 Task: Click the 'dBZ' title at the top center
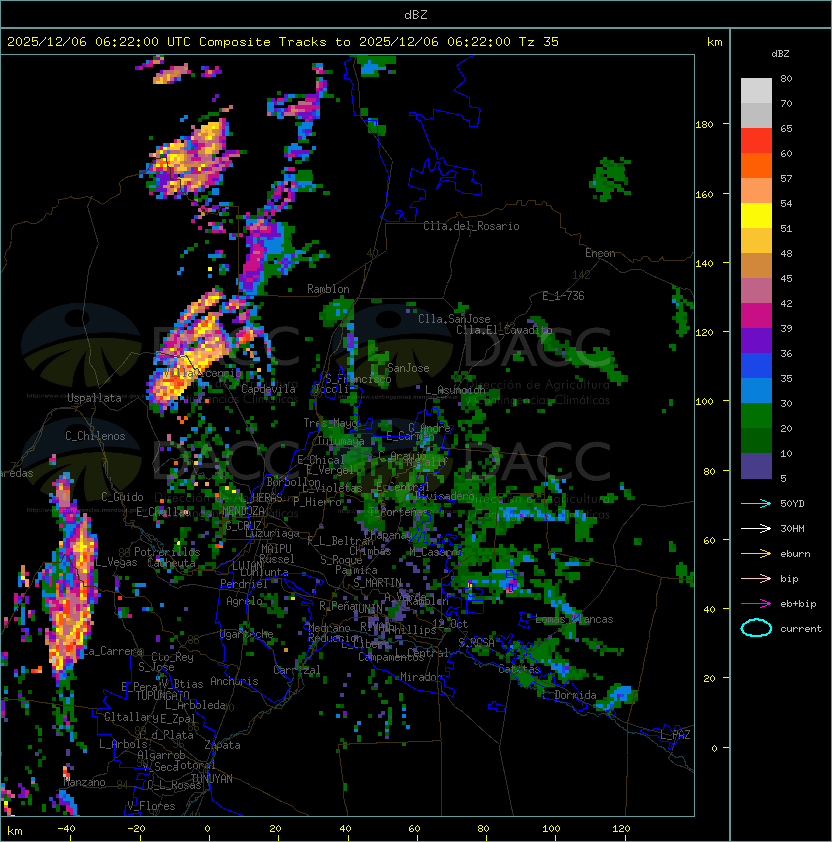[416, 14]
